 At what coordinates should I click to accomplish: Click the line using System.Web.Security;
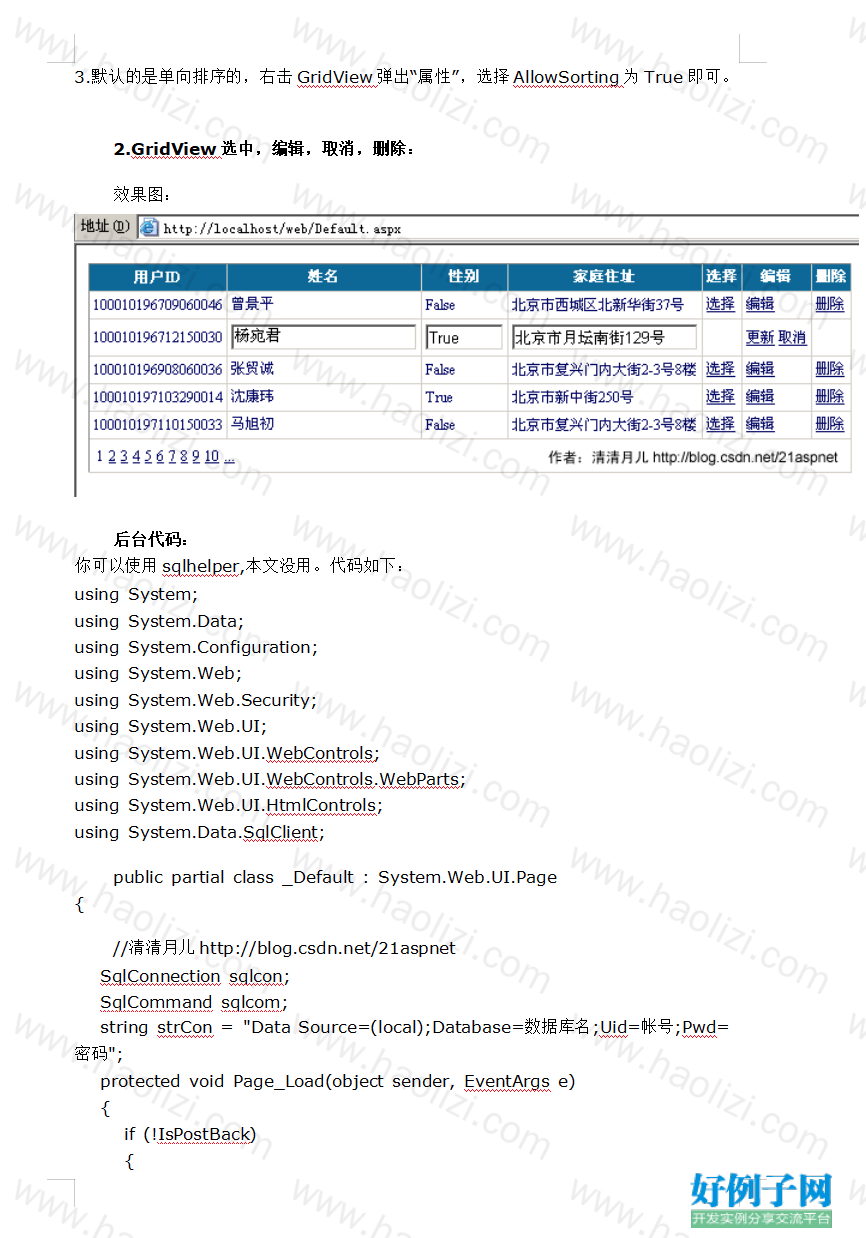point(195,700)
